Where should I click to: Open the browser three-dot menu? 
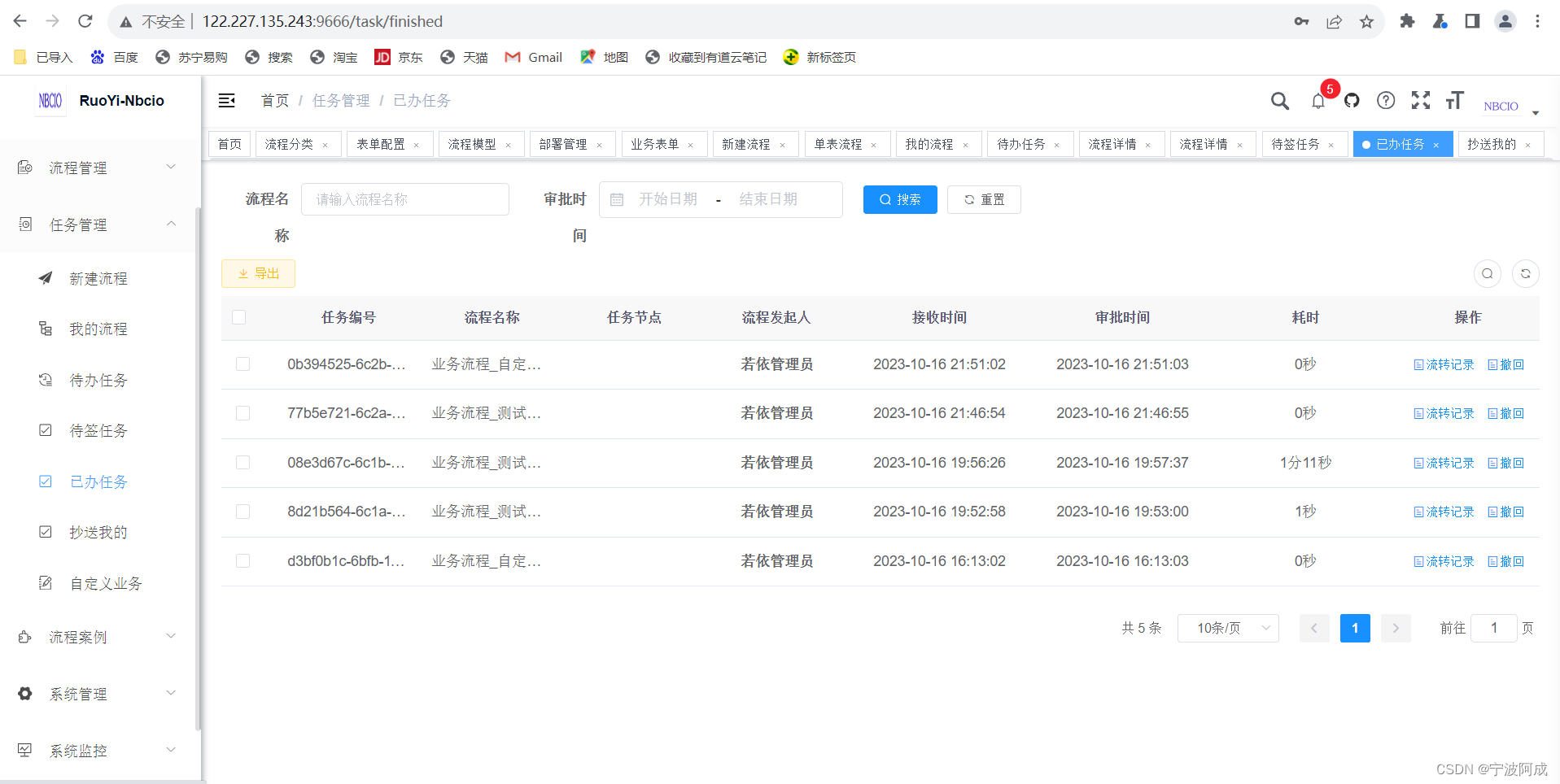tap(1537, 21)
